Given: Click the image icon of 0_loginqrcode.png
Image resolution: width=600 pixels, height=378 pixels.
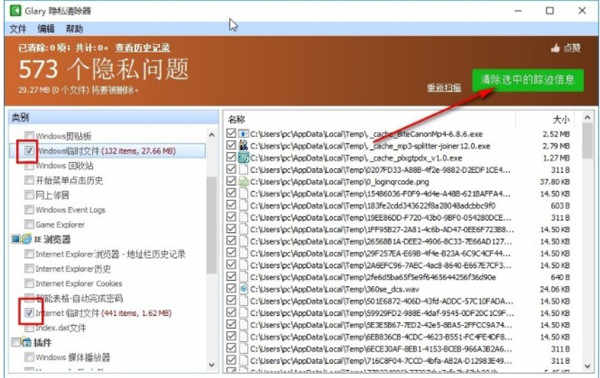Looking at the screenshot, I should coord(243,182).
